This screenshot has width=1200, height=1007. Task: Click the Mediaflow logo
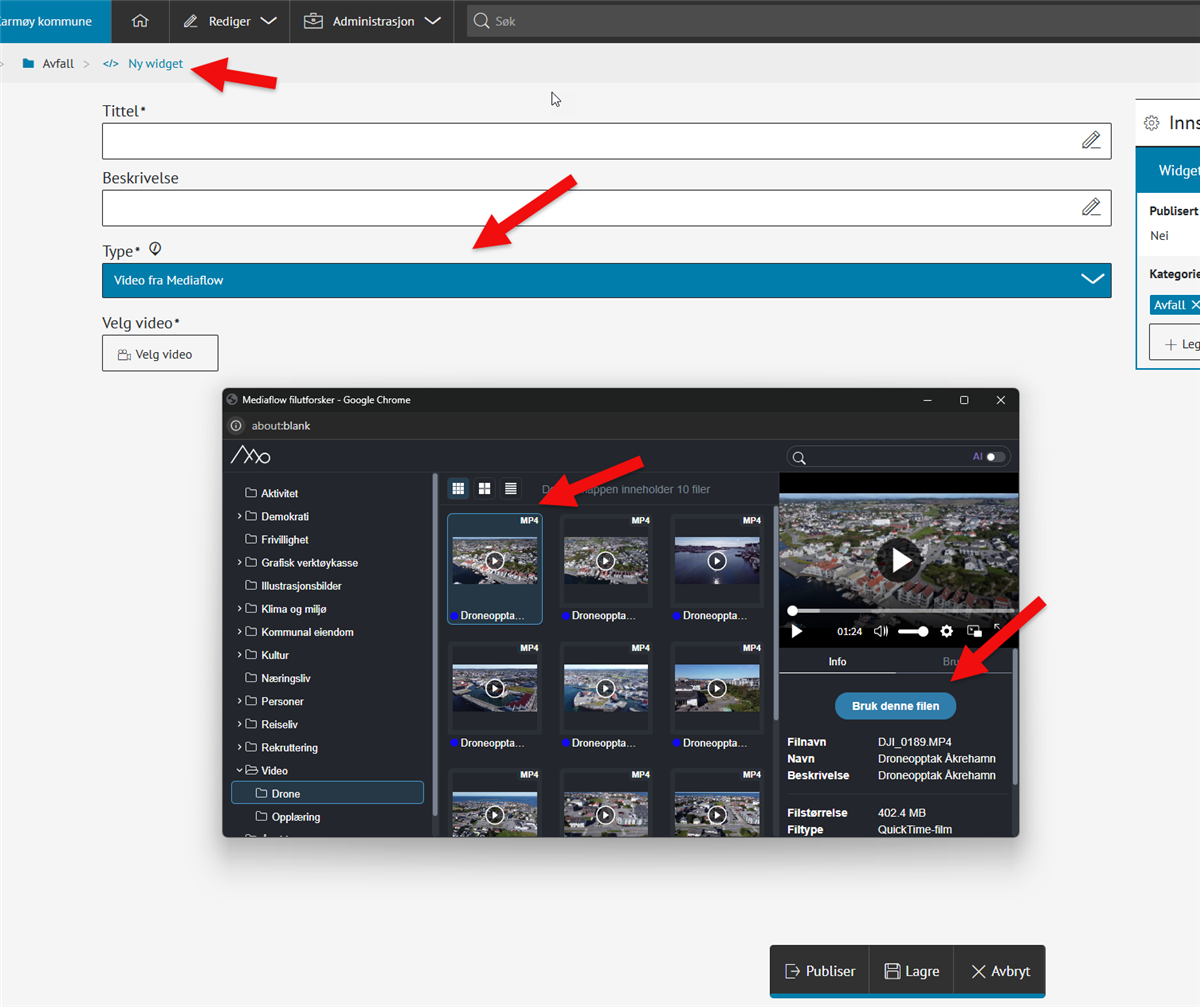point(250,456)
